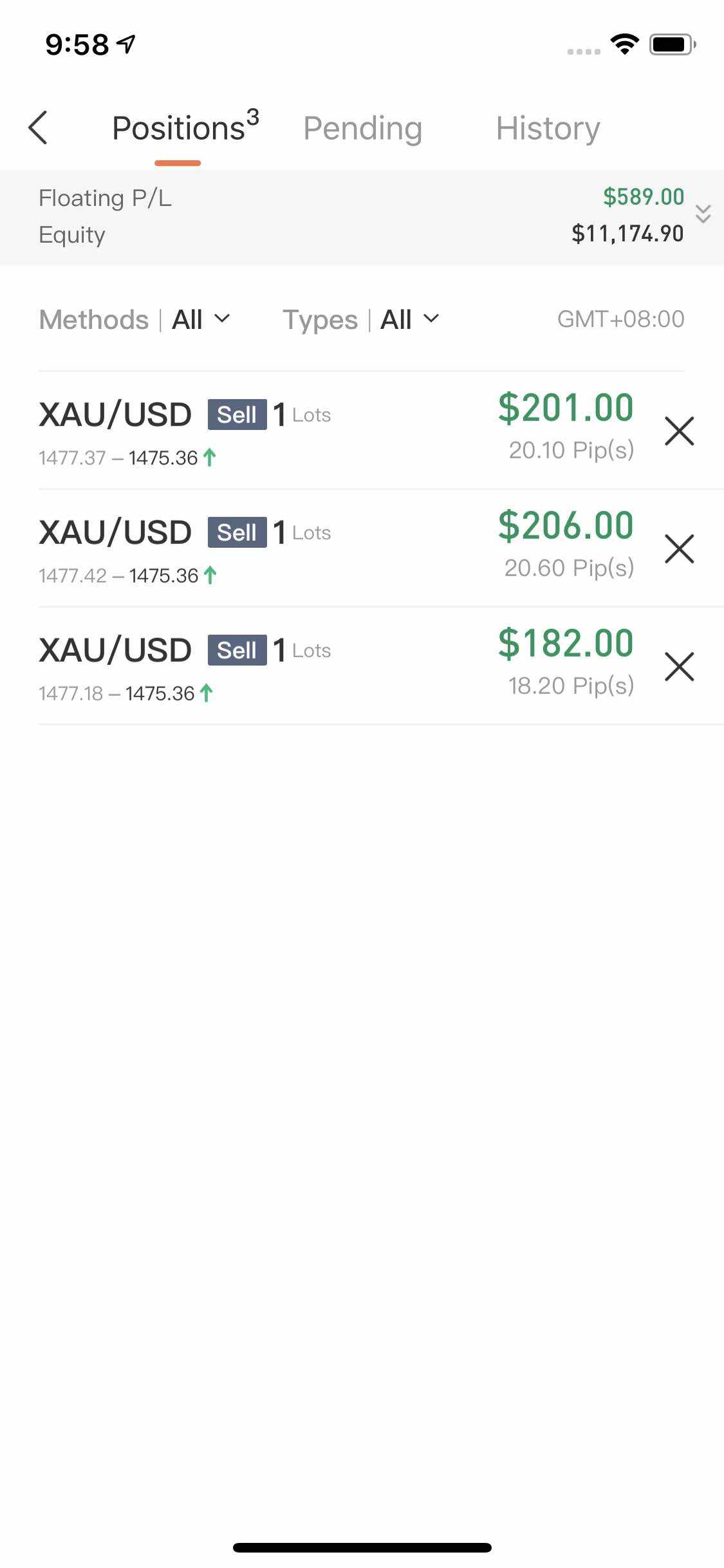Tap the Wi-Fi status icon
Image resolution: width=724 pixels, height=1568 pixels.
624,44
